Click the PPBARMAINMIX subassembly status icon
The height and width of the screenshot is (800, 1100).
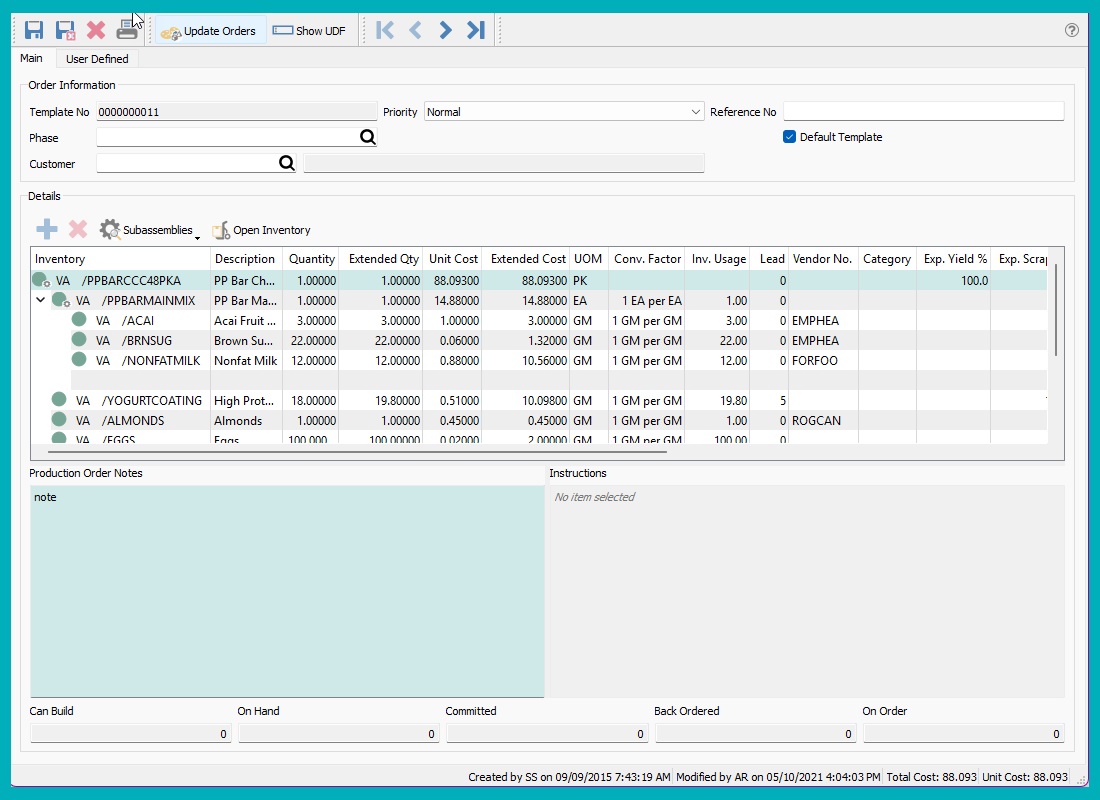(x=60, y=300)
